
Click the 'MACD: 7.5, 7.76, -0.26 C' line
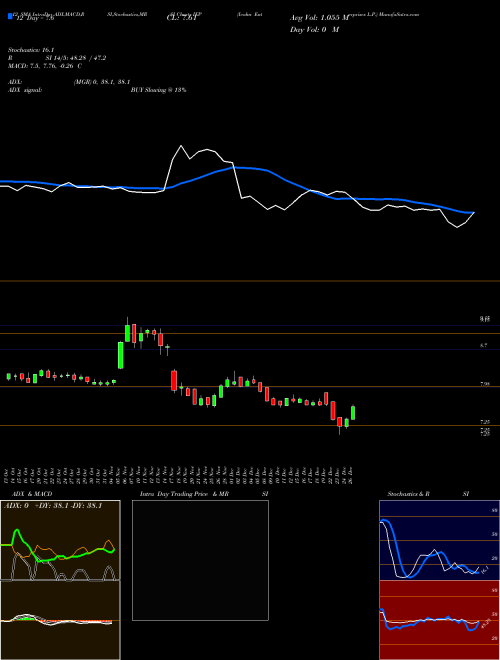coord(45,66)
